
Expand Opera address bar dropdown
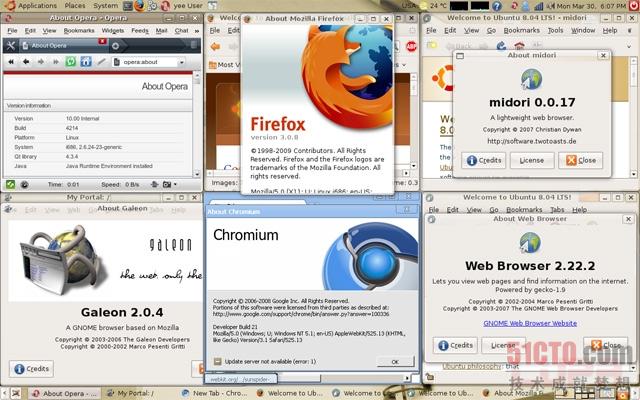pos(182,62)
